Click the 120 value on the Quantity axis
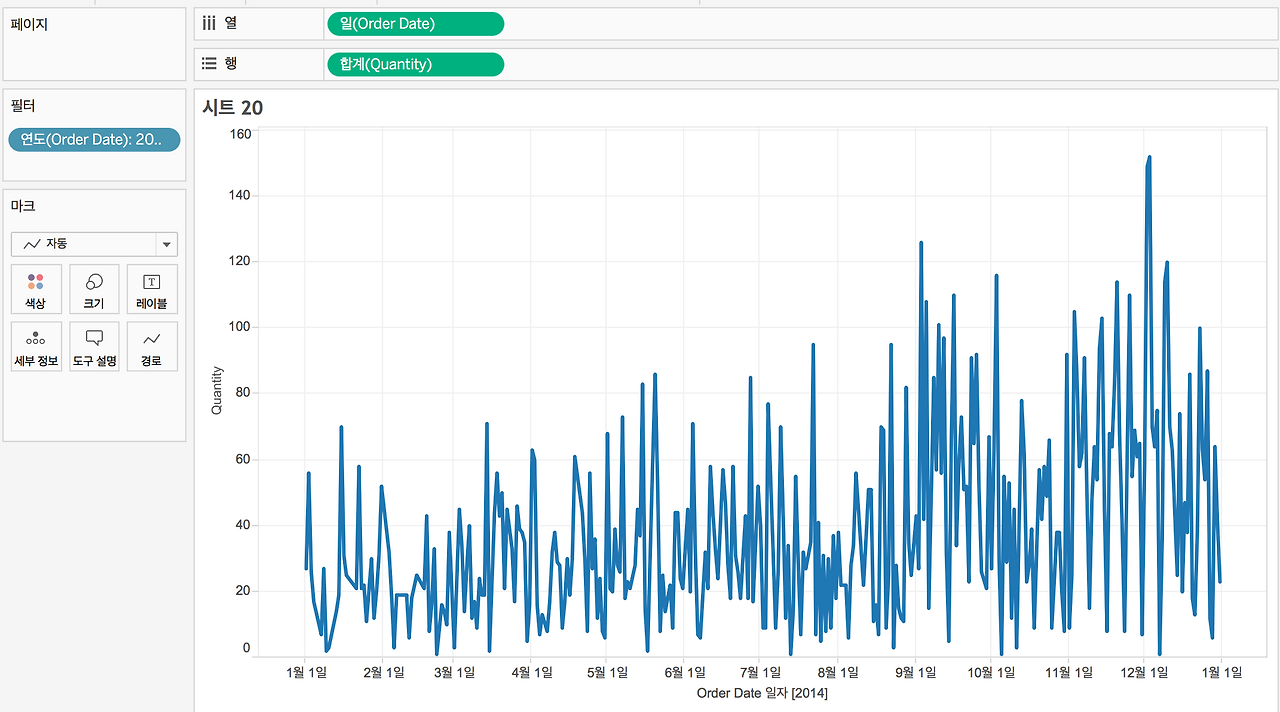The height and width of the screenshot is (712, 1280). point(240,261)
